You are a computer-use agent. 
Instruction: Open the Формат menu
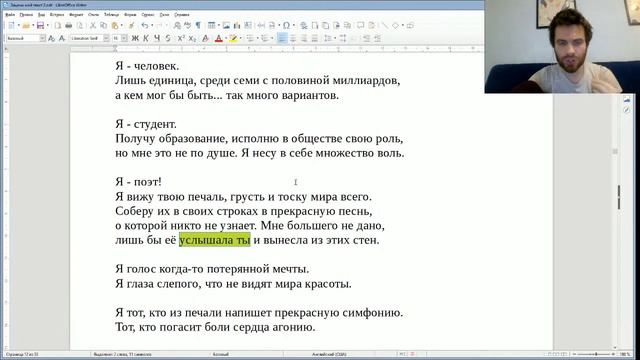[76, 15]
